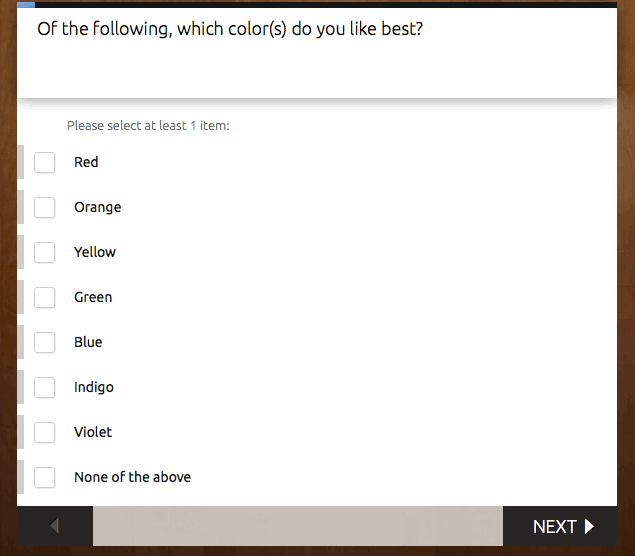Click the Violet option label text

click(x=93, y=432)
